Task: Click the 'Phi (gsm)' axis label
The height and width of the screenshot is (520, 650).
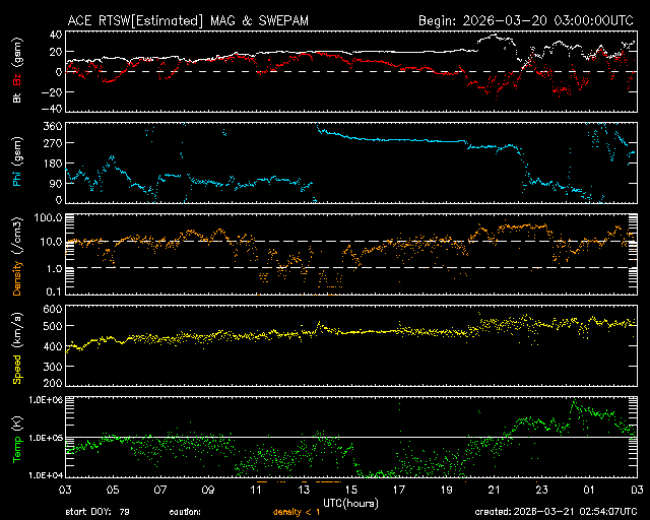Action: [x=17, y=162]
